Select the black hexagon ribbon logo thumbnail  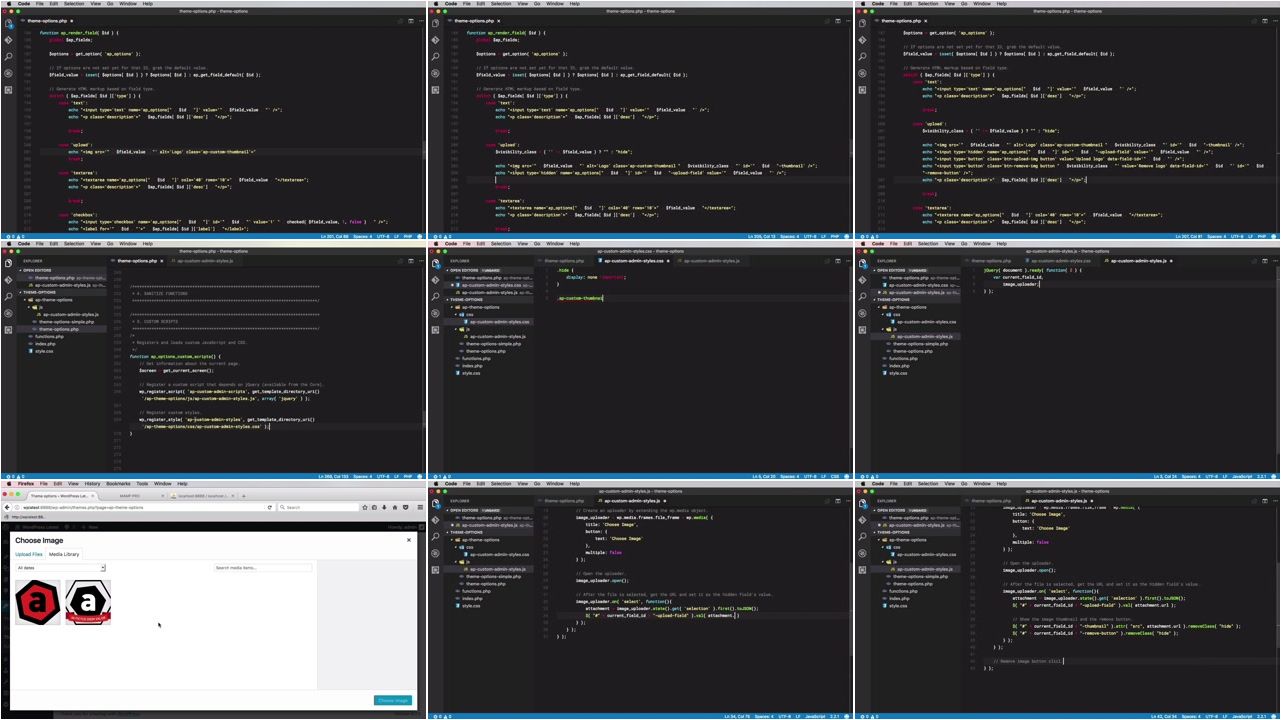[x=88, y=602]
